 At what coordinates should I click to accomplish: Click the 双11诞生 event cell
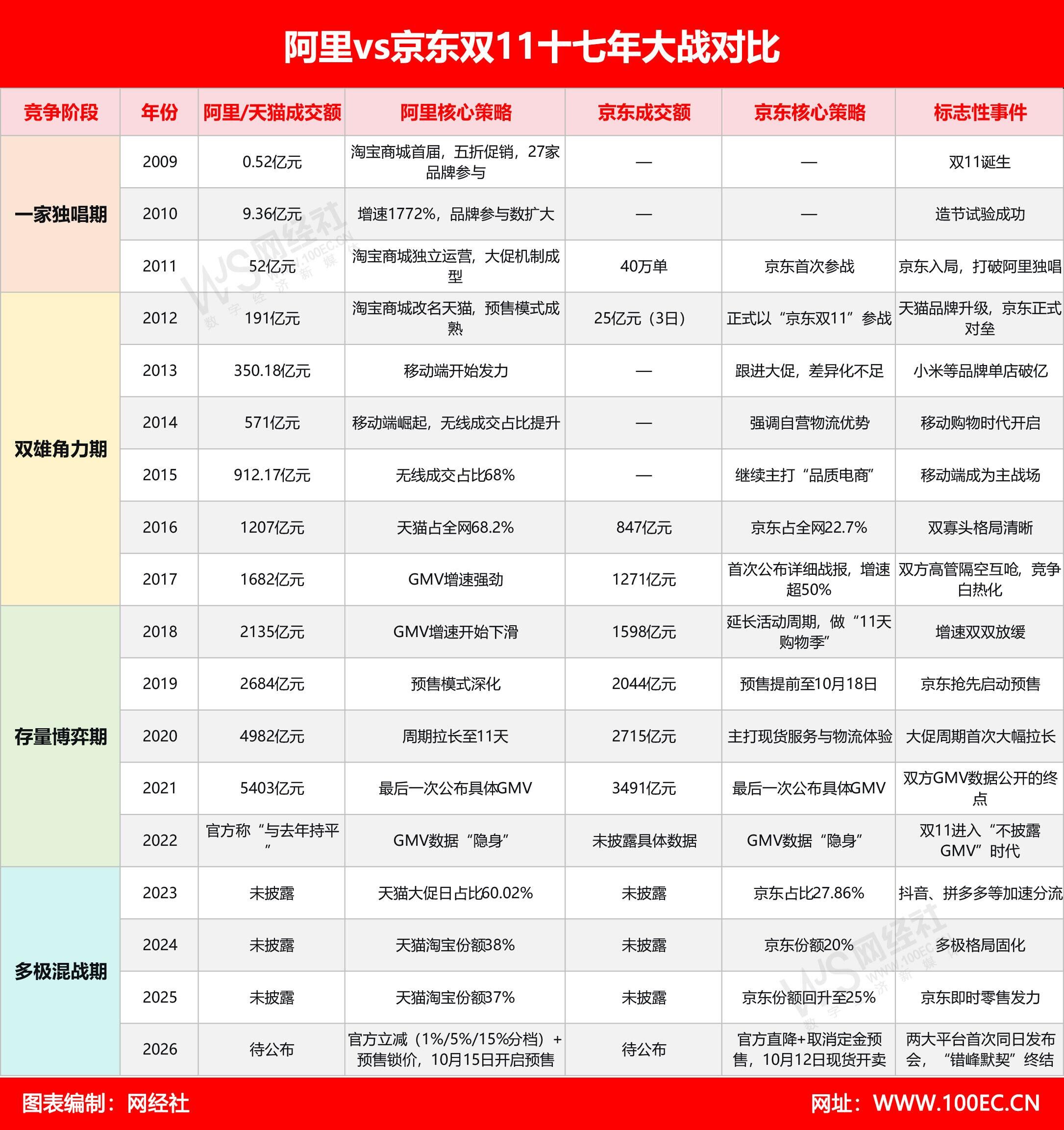[980, 162]
